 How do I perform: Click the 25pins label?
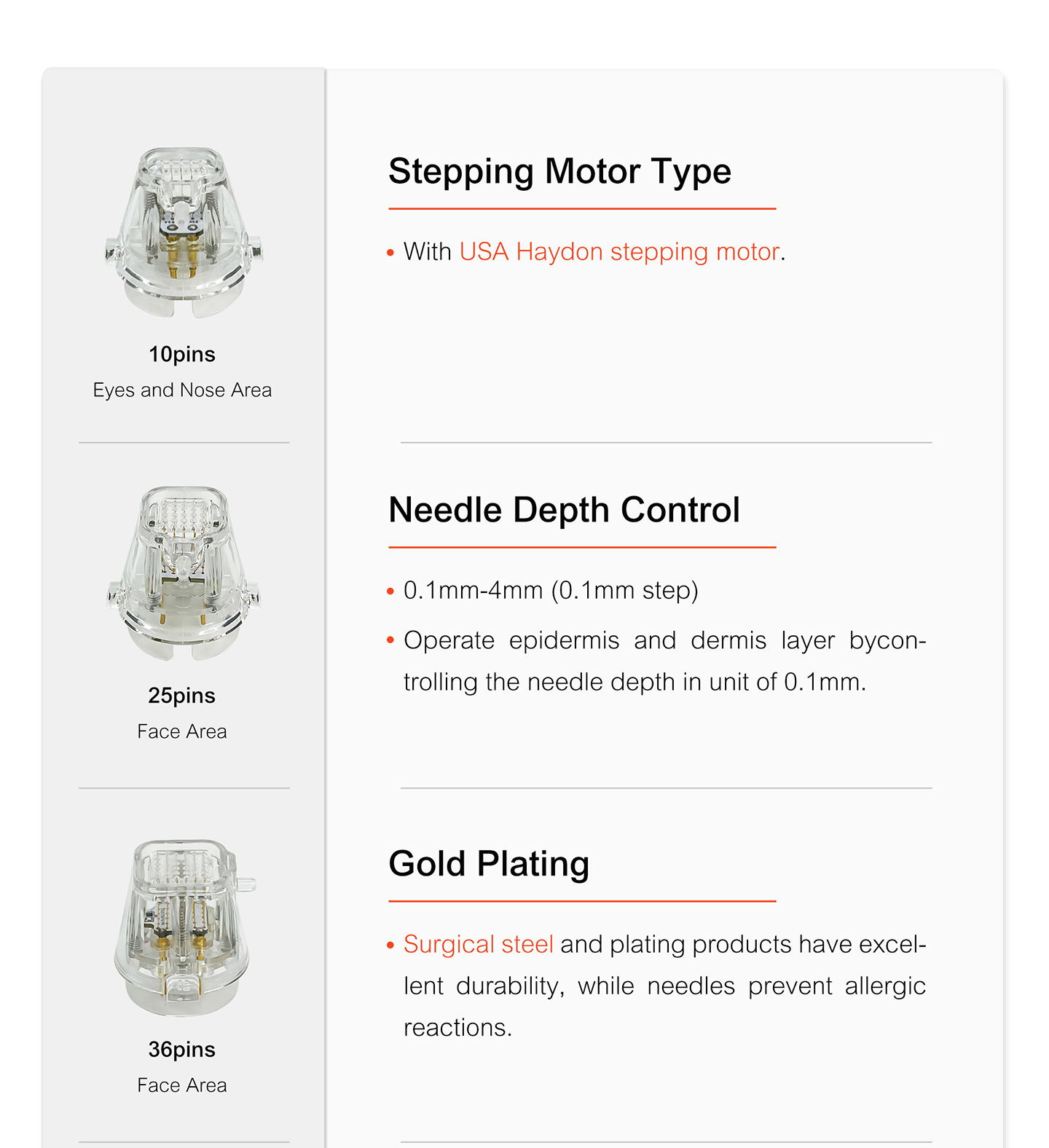[182, 696]
